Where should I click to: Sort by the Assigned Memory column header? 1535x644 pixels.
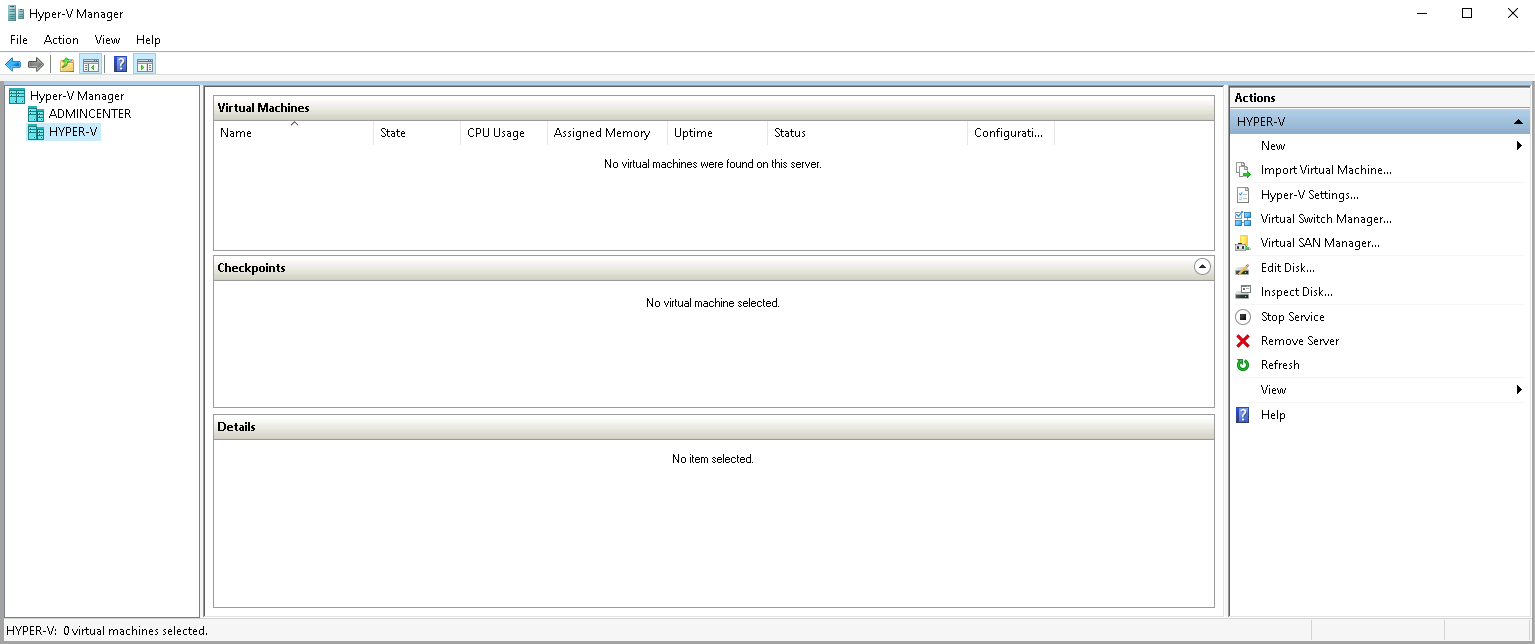click(602, 133)
